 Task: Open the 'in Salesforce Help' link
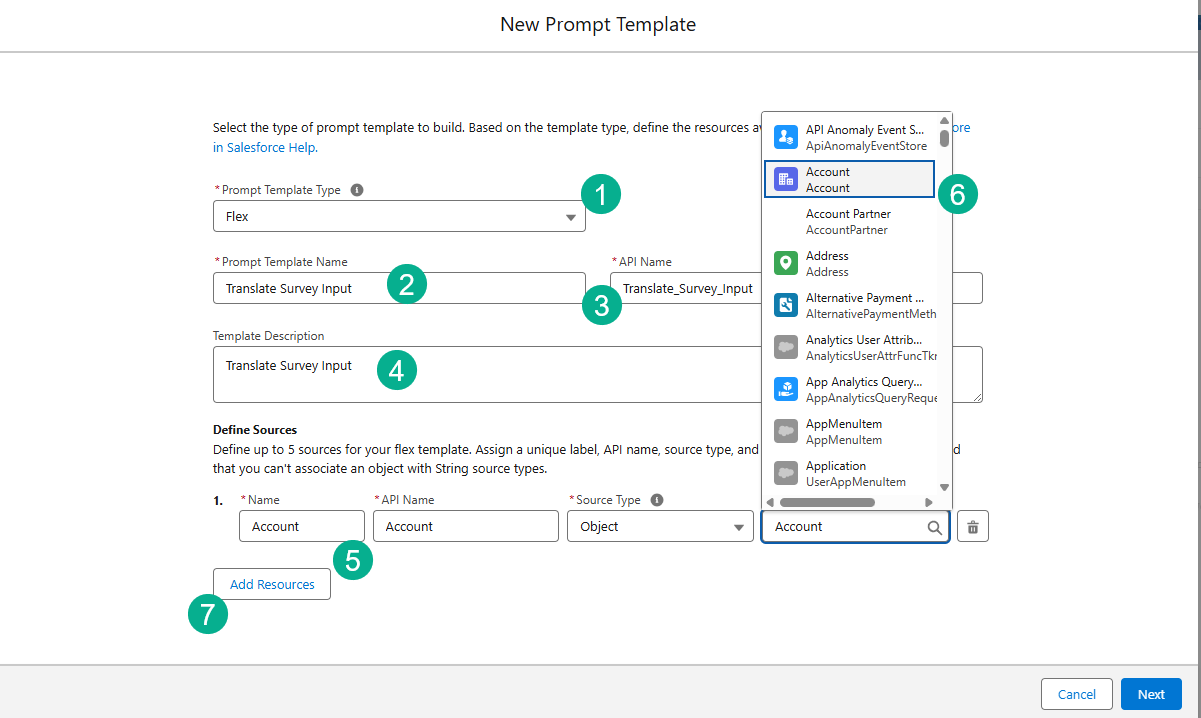[265, 147]
